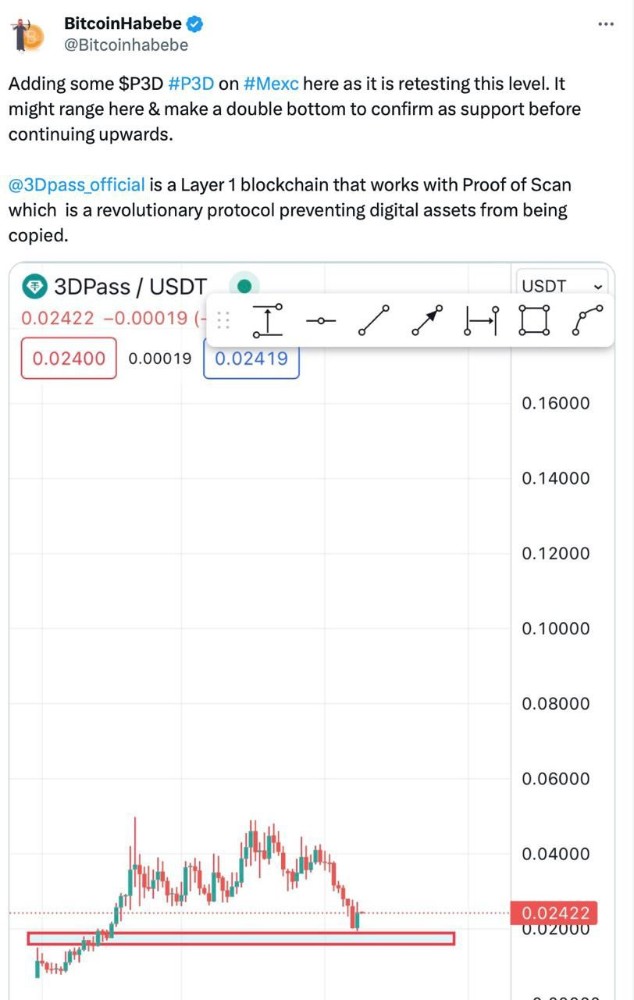Select the long position measure tool
634x1000 pixels.
tap(267, 320)
